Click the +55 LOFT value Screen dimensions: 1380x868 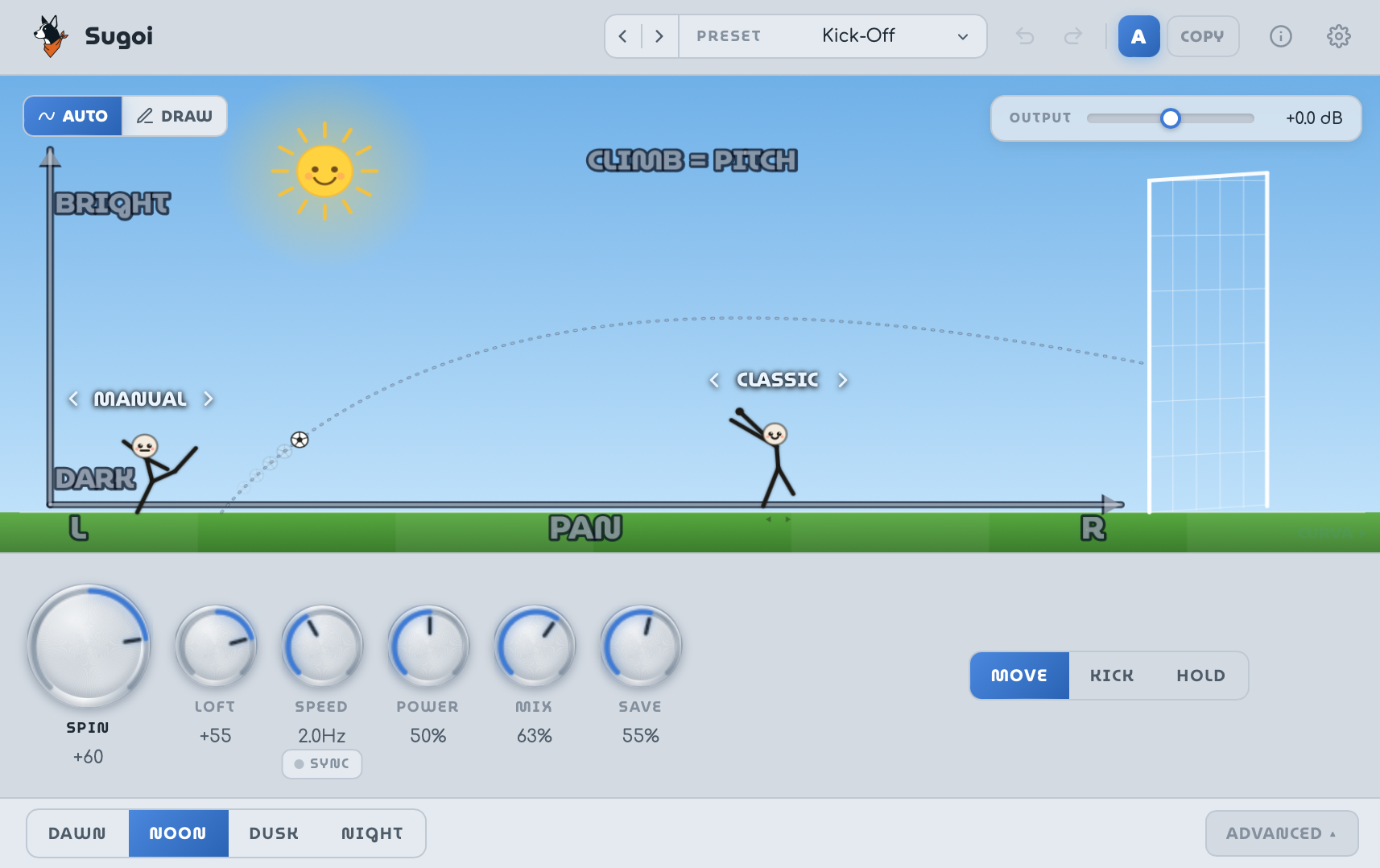(215, 736)
